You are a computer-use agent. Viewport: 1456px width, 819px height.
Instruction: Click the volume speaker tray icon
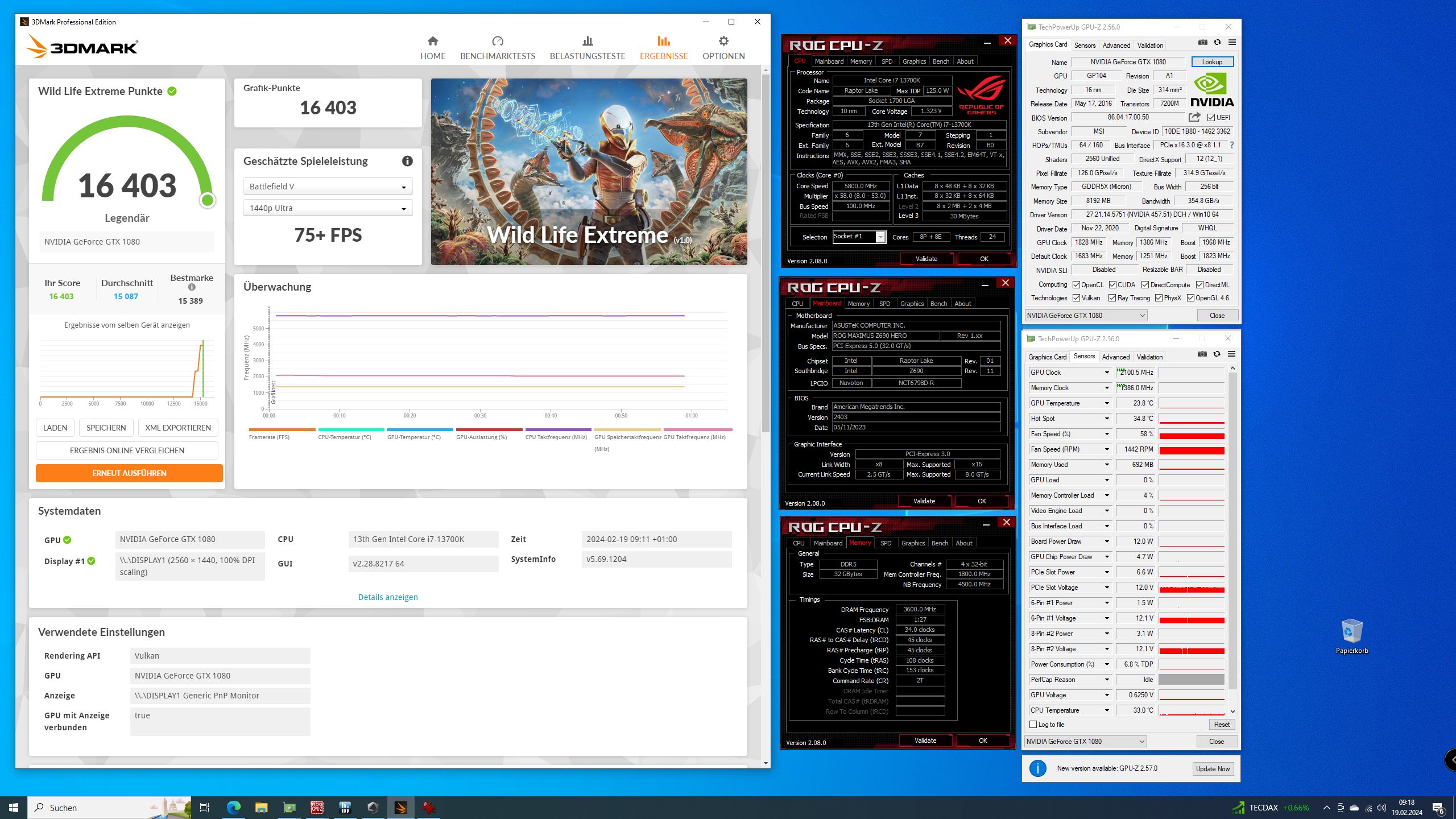[1381, 808]
